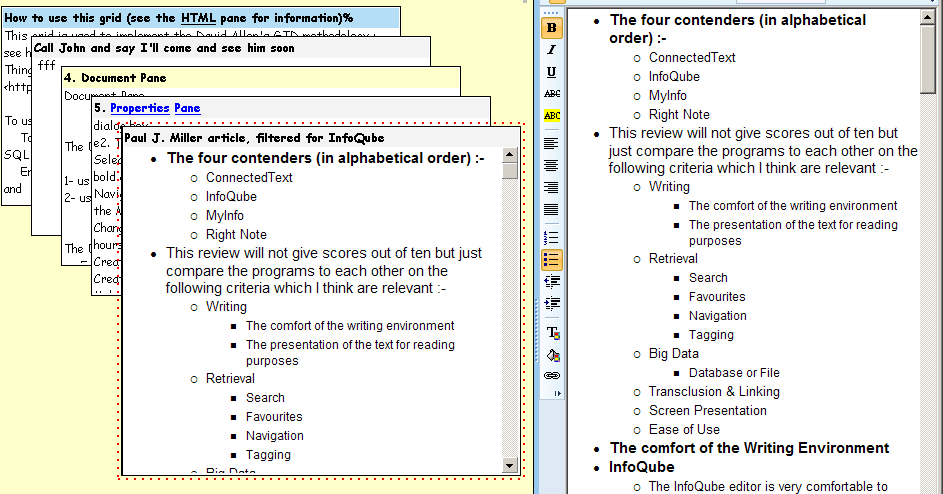Click 'Tagging' in the HTML pane
The height and width of the screenshot is (494, 943).
(x=711, y=335)
